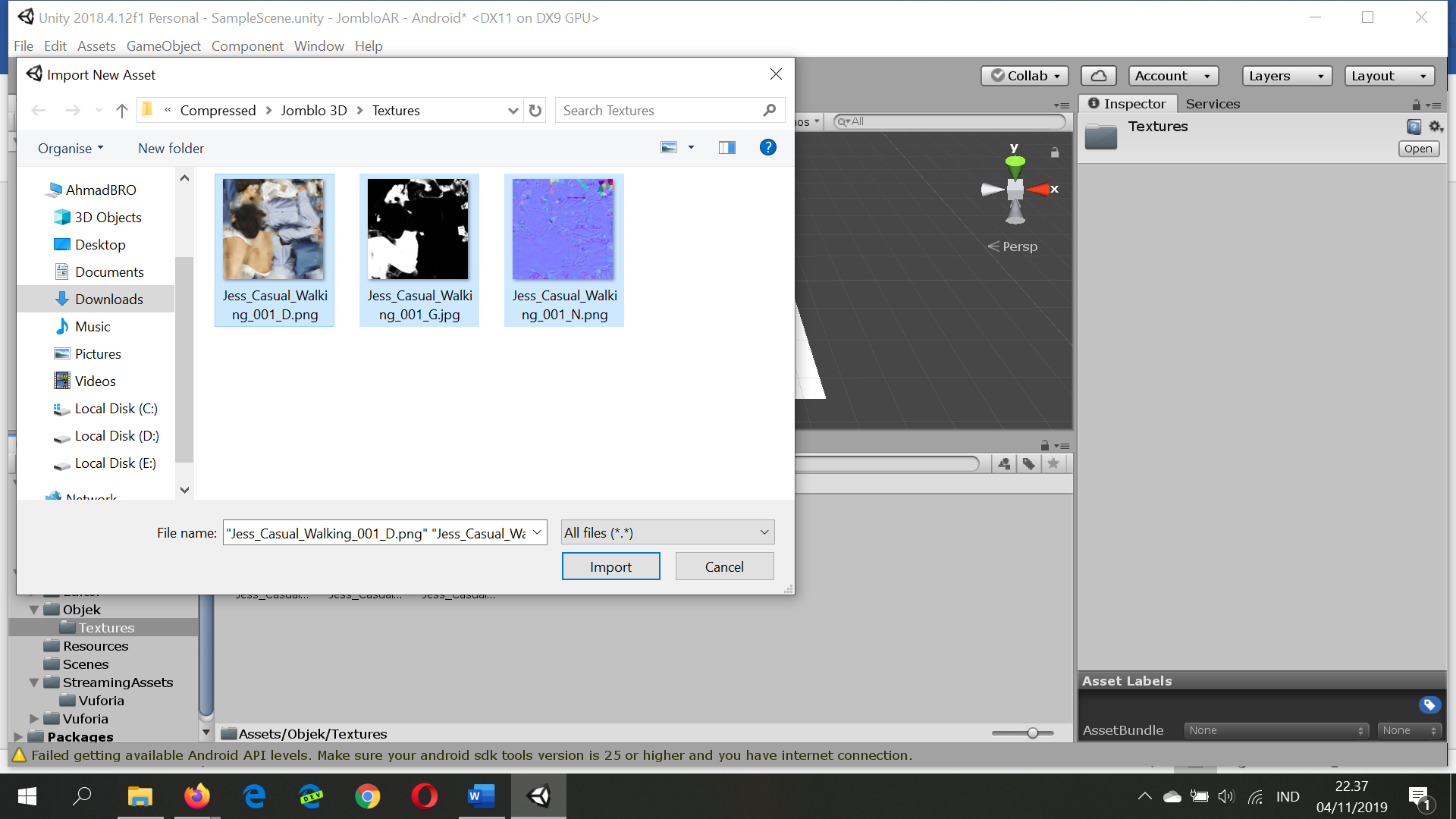Click Project favorites star icon
The image size is (1456, 819).
click(1053, 463)
